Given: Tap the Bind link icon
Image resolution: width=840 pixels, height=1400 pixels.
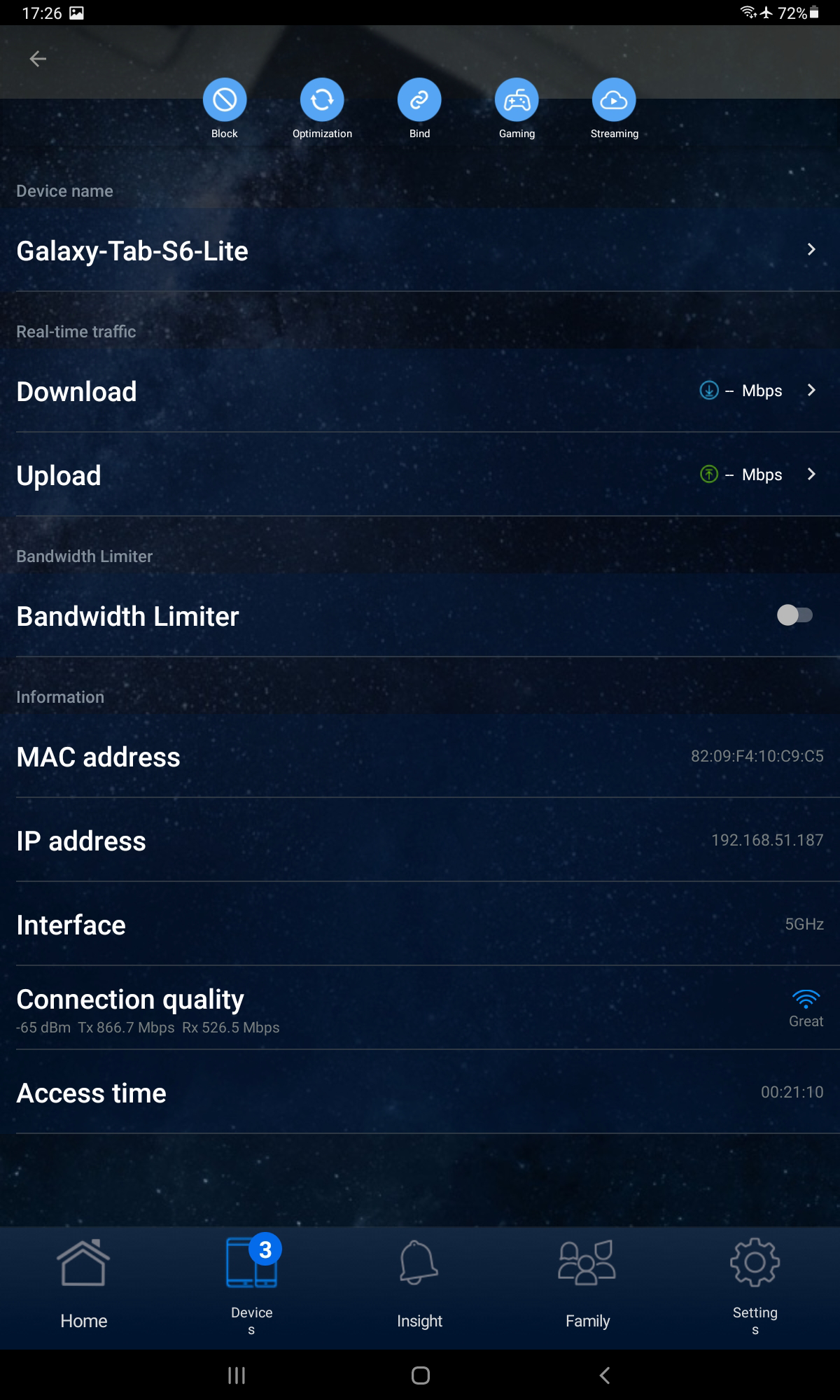Looking at the screenshot, I should click(419, 100).
